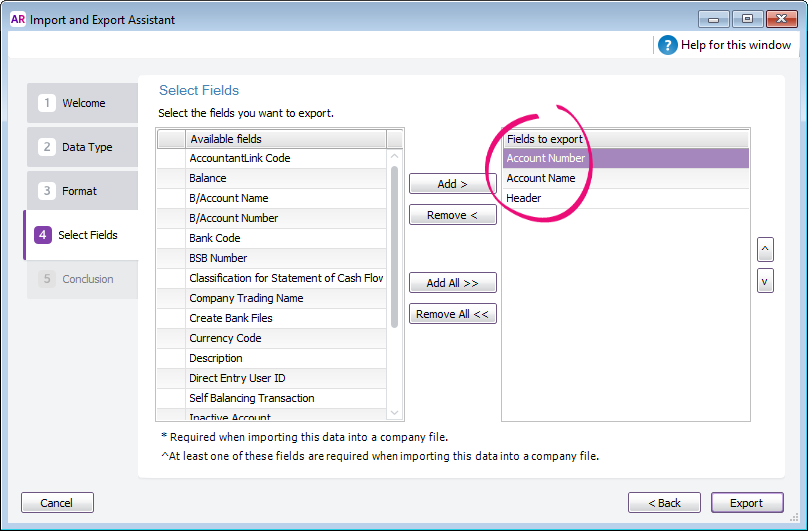The height and width of the screenshot is (531, 808).
Task: Go to step 1 Welcome
Action: click(82, 103)
